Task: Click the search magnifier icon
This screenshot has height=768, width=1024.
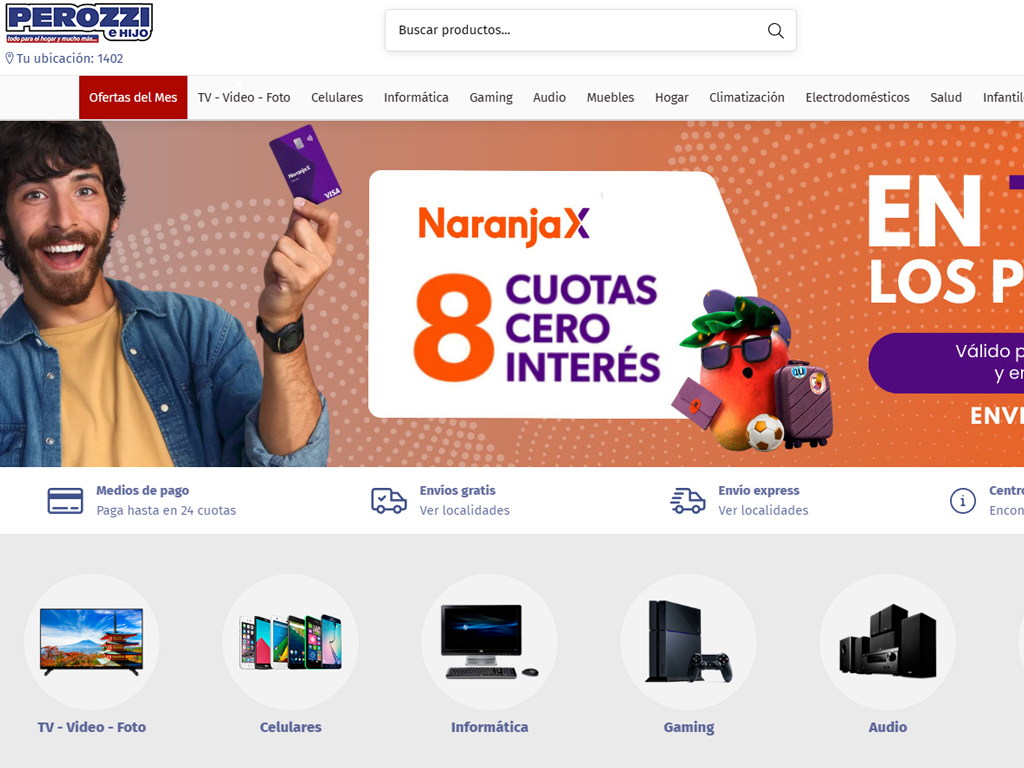Action: [x=775, y=31]
